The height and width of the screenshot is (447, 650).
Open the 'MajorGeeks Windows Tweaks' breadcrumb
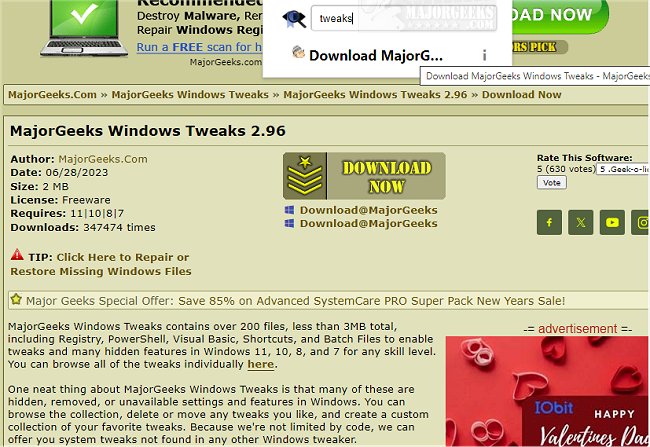point(190,95)
